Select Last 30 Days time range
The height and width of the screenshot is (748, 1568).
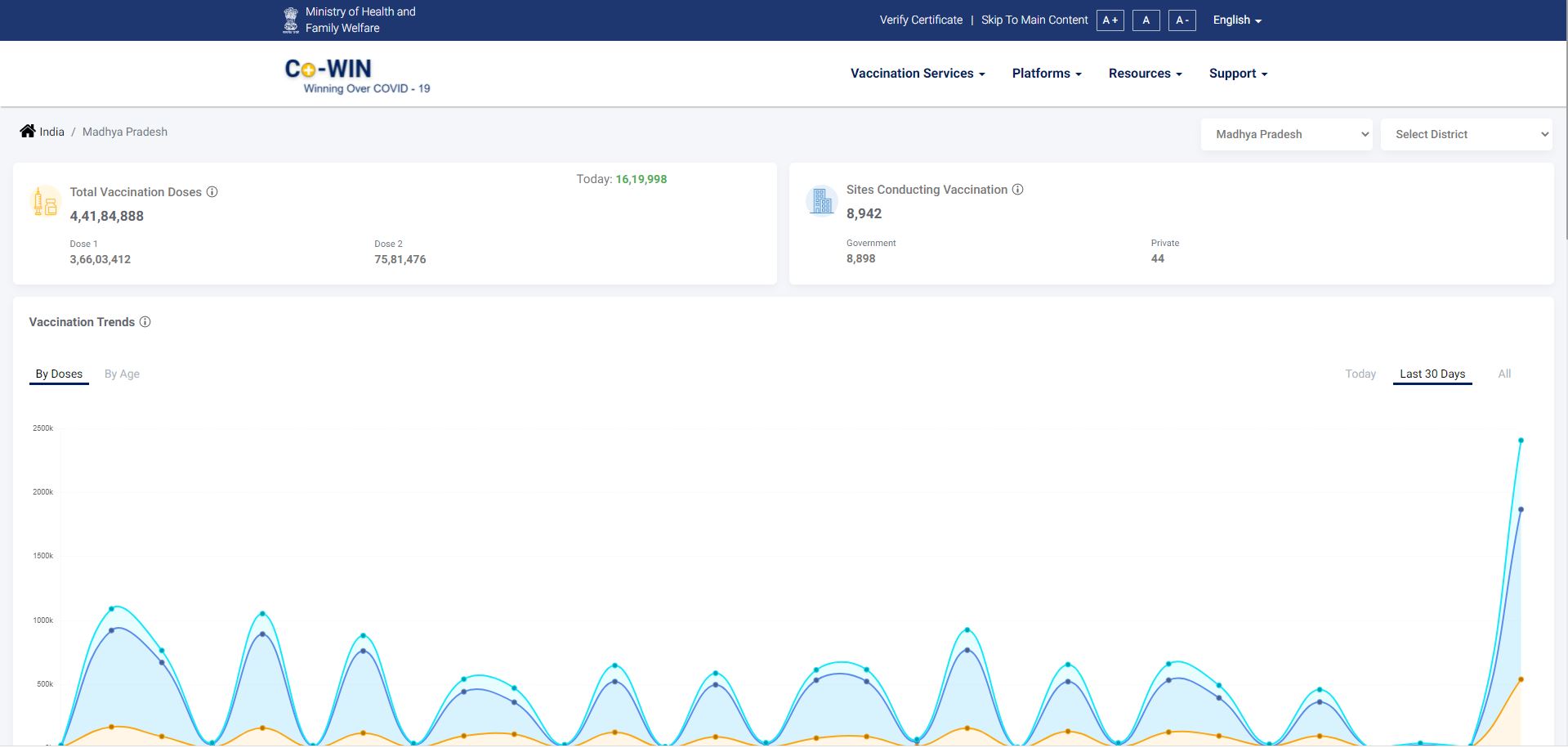(x=1432, y=374)
